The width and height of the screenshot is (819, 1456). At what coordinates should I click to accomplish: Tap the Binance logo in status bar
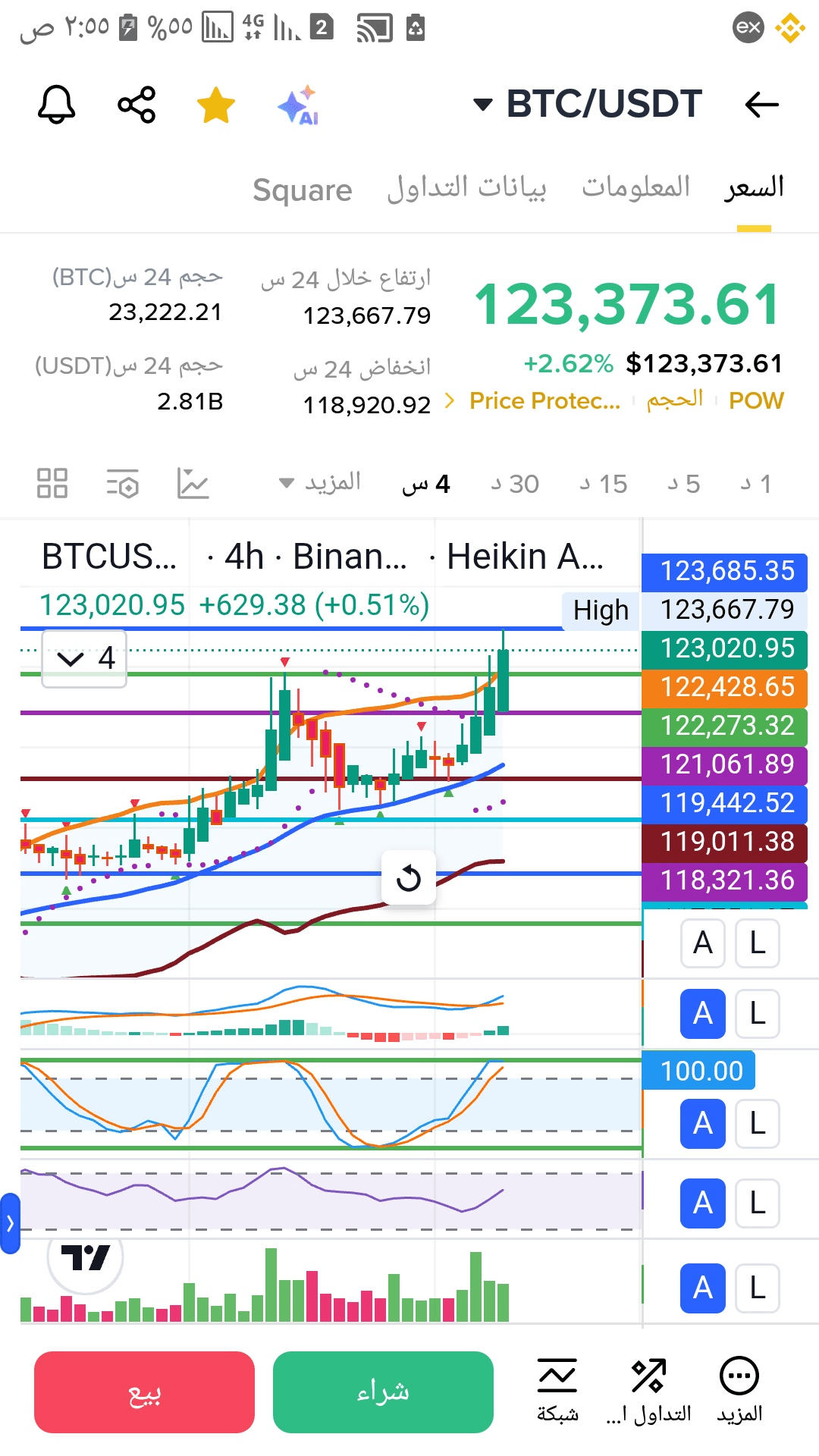(x=790, y=28)
